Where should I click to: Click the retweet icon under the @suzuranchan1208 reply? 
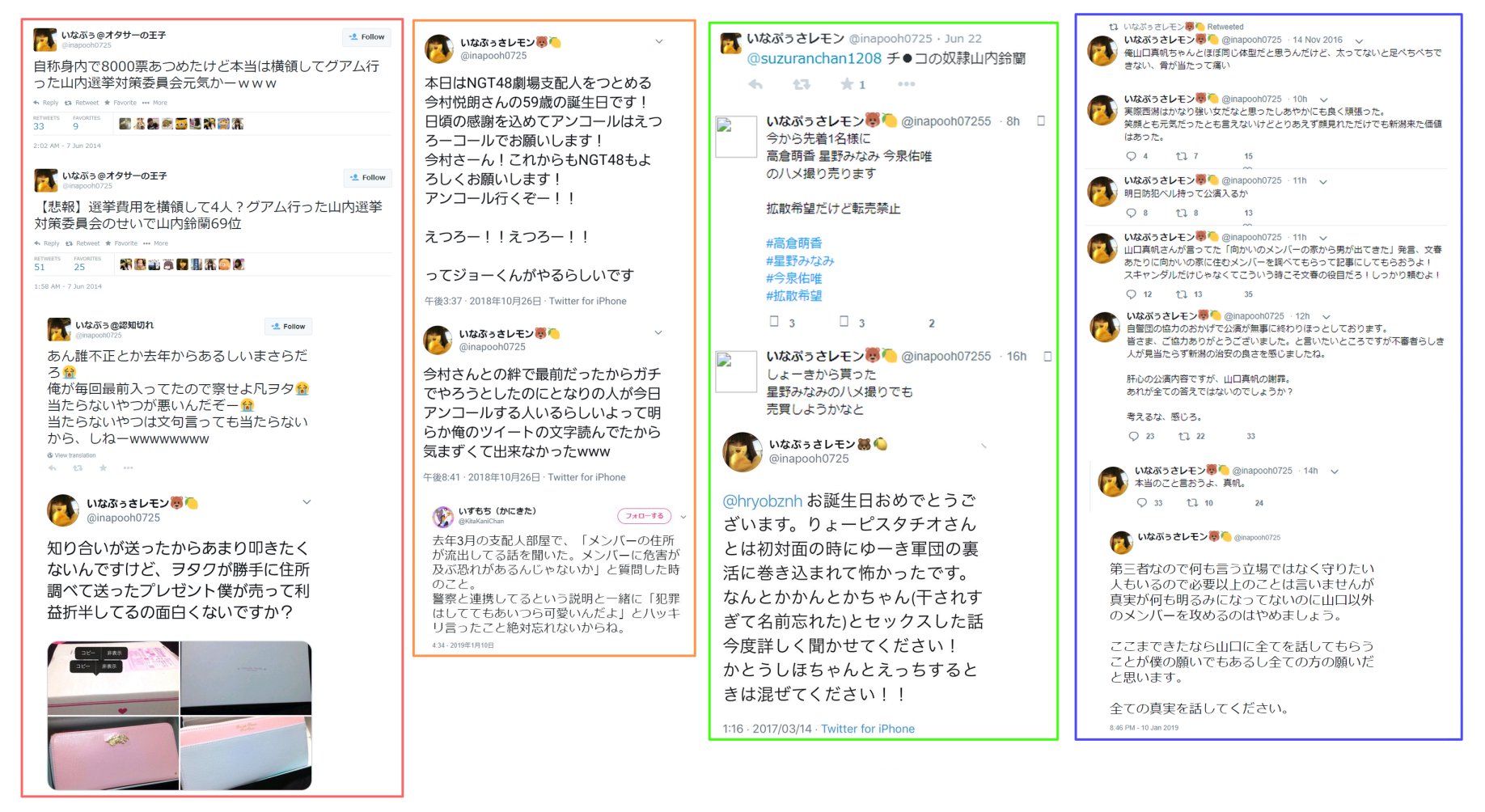tap(802, 84)
